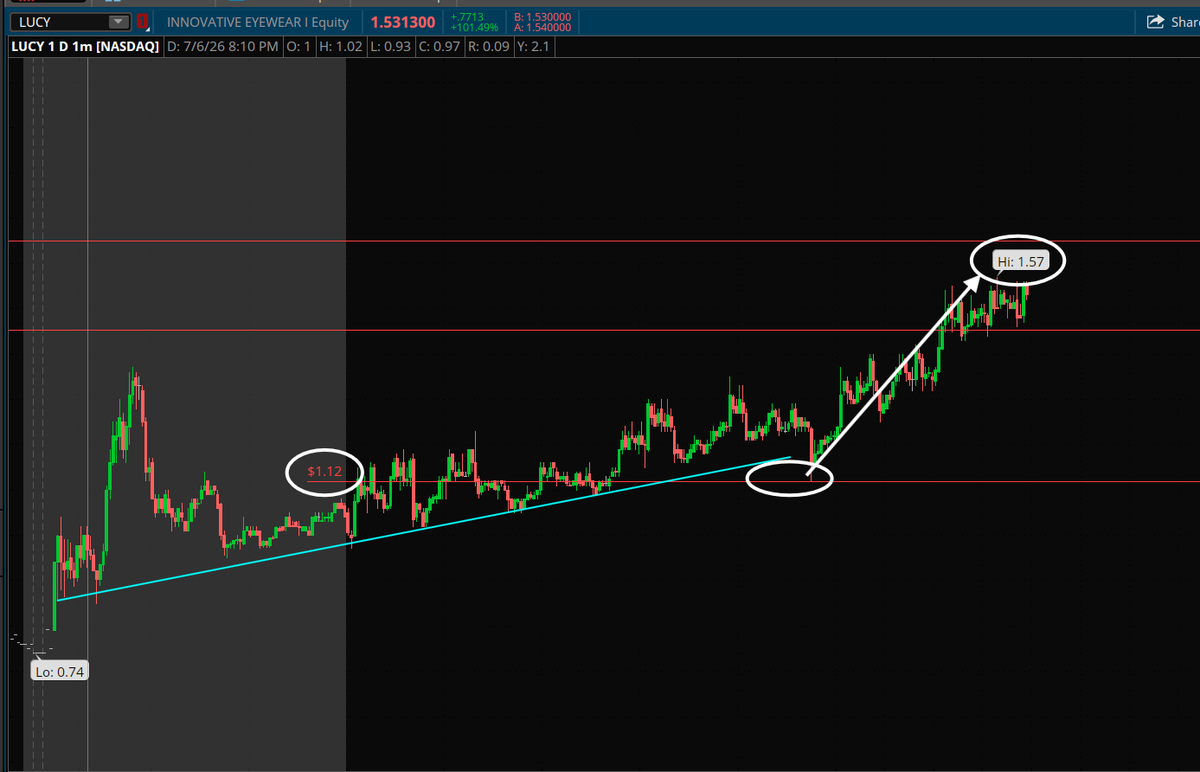
Task: Open the LUCY symbol selector dropdown arrow
Action: click(119, 22)
